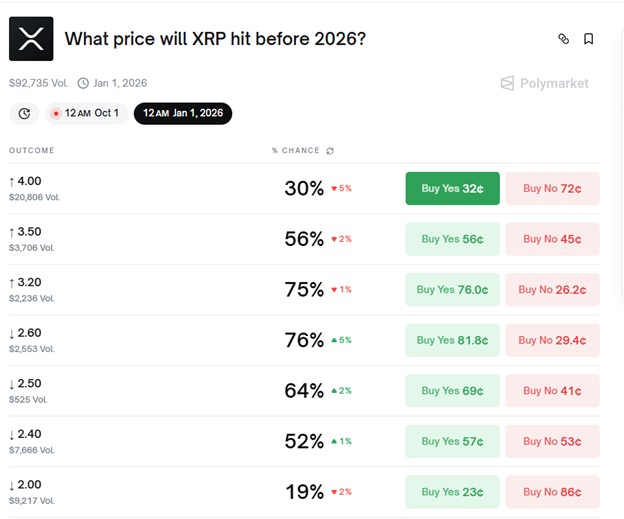Screen dimensions: 624x519
Task: Click Buy No 29.4¢ for ↓ 2.60
Action: point(552,340)
